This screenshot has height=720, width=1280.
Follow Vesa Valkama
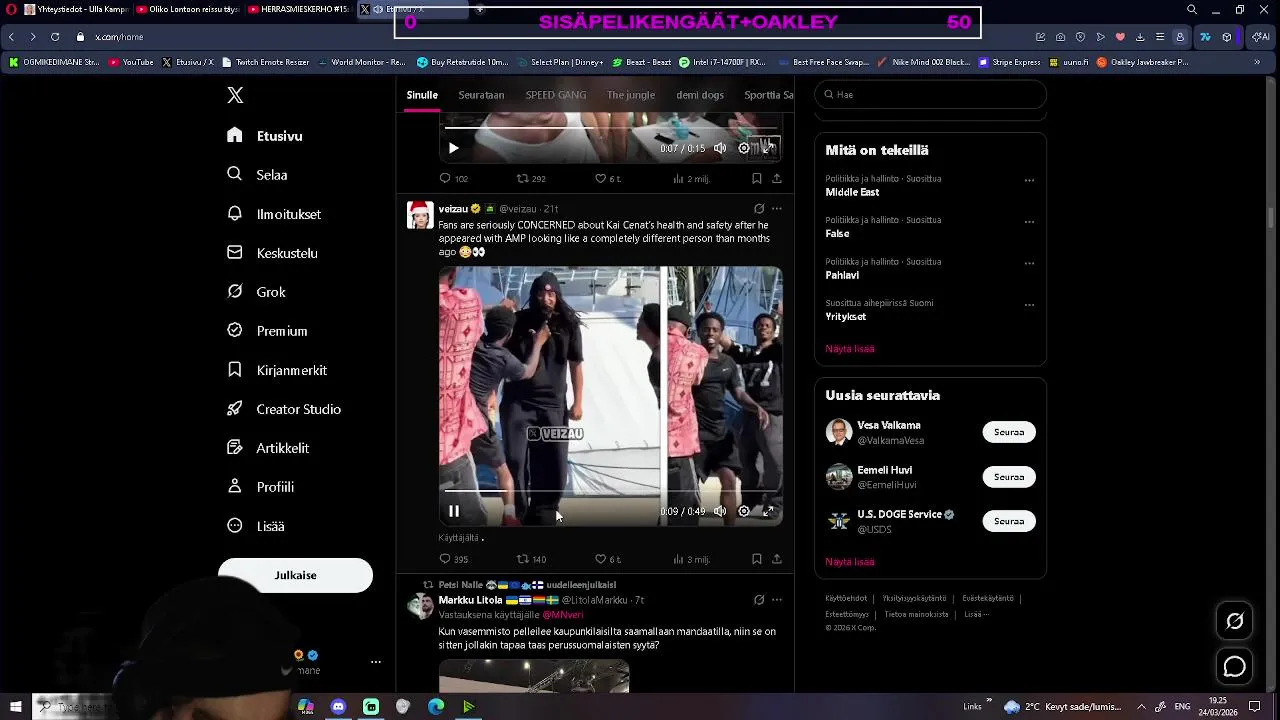coord(1009,433)
